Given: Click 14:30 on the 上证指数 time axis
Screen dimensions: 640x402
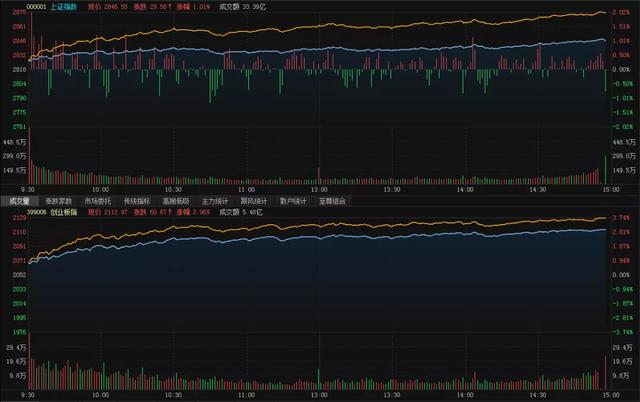Looking at the screenshot, I should [538, 190].
